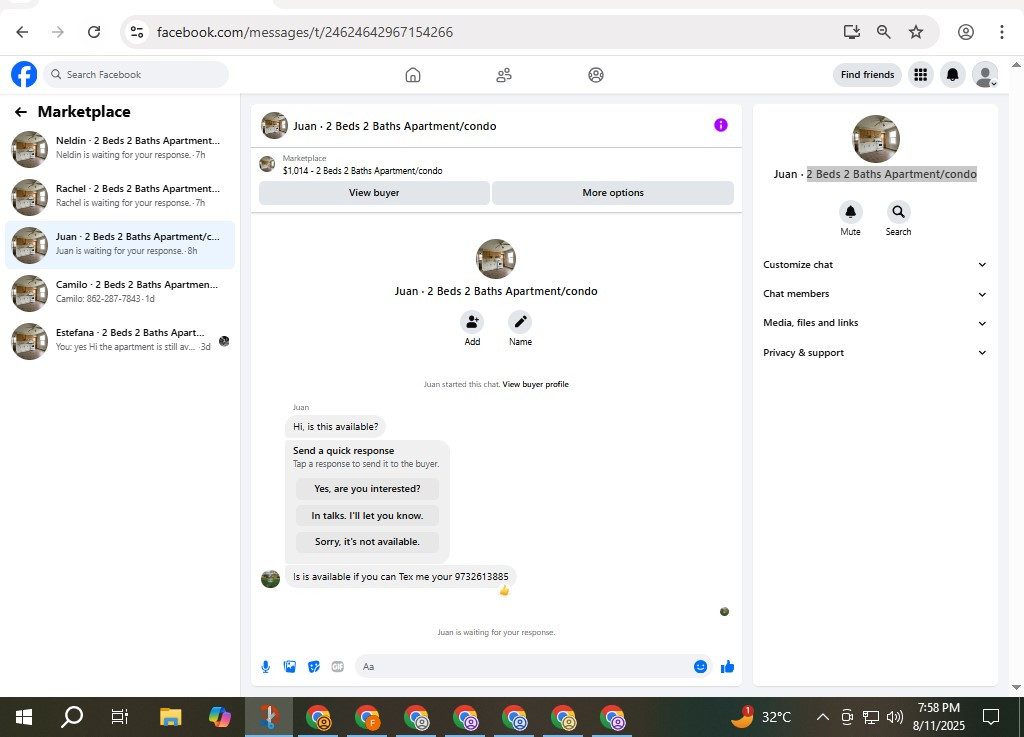This screenshot has height=737, width=1024.
Task: Open Windows Start menu
Action: [x=24, y=717]
